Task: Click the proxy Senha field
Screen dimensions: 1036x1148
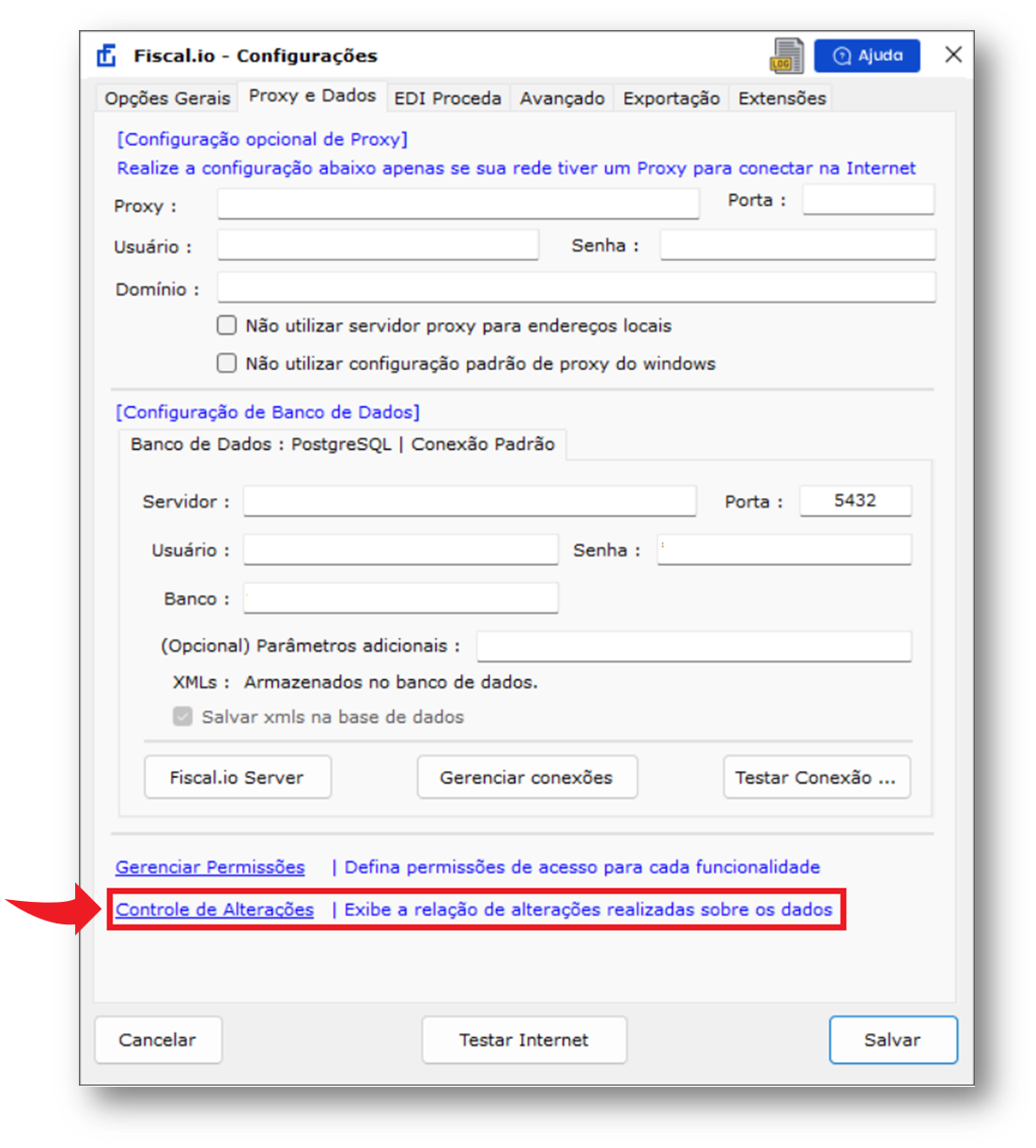Action: (797, 244)
